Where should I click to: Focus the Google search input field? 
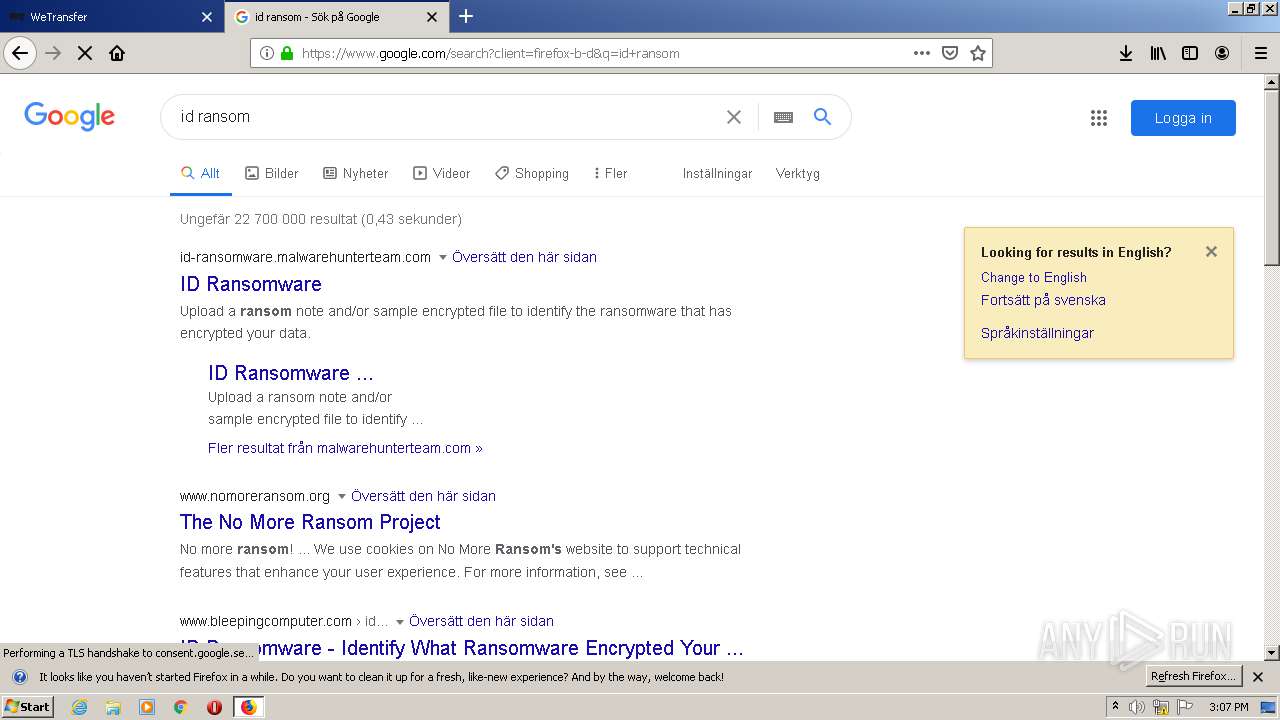click(445, 117)
